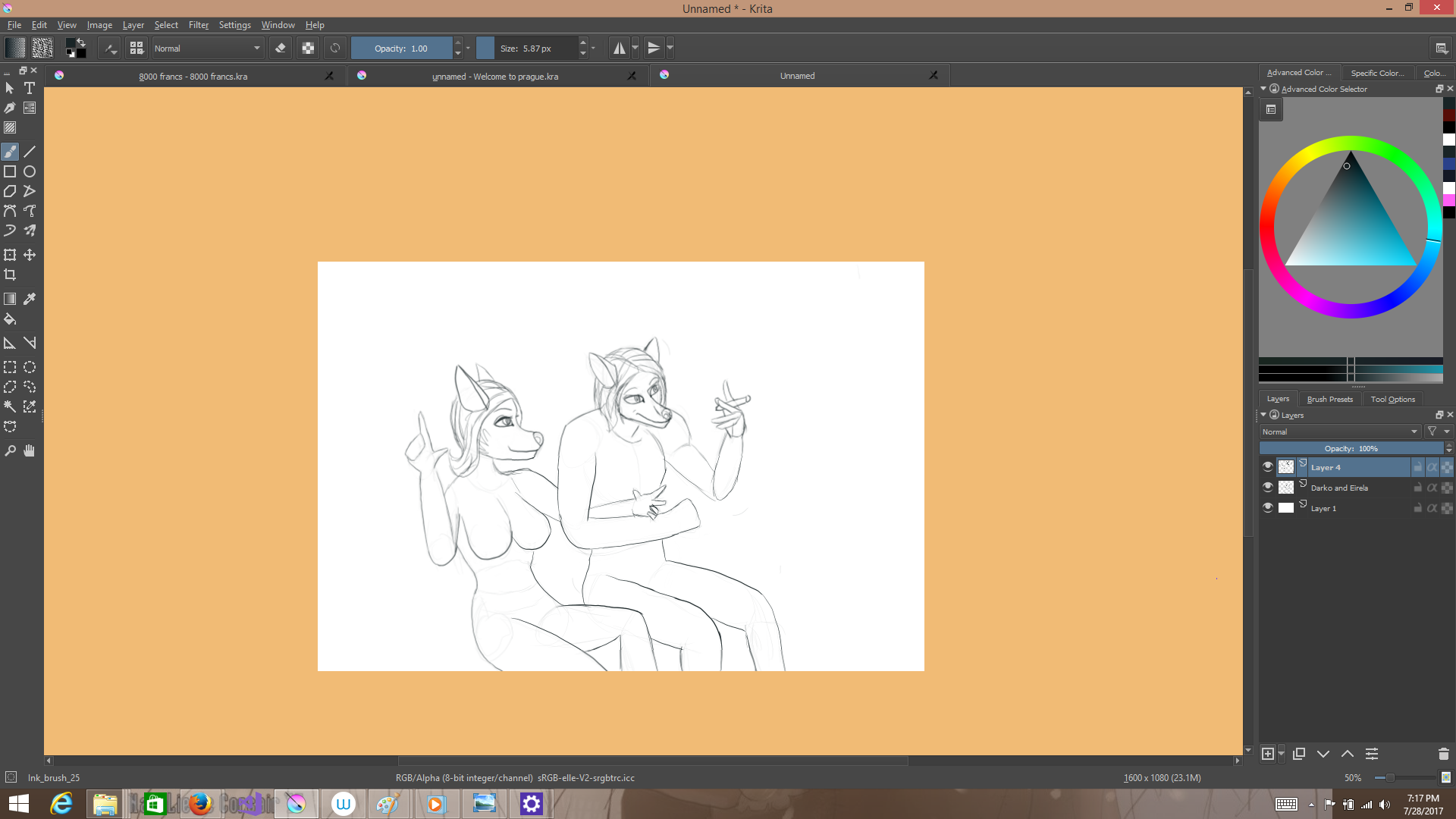The image size is (1456, 819).
Task: Expand the add layer dropdown arrow
Action: click(1282, 754)
